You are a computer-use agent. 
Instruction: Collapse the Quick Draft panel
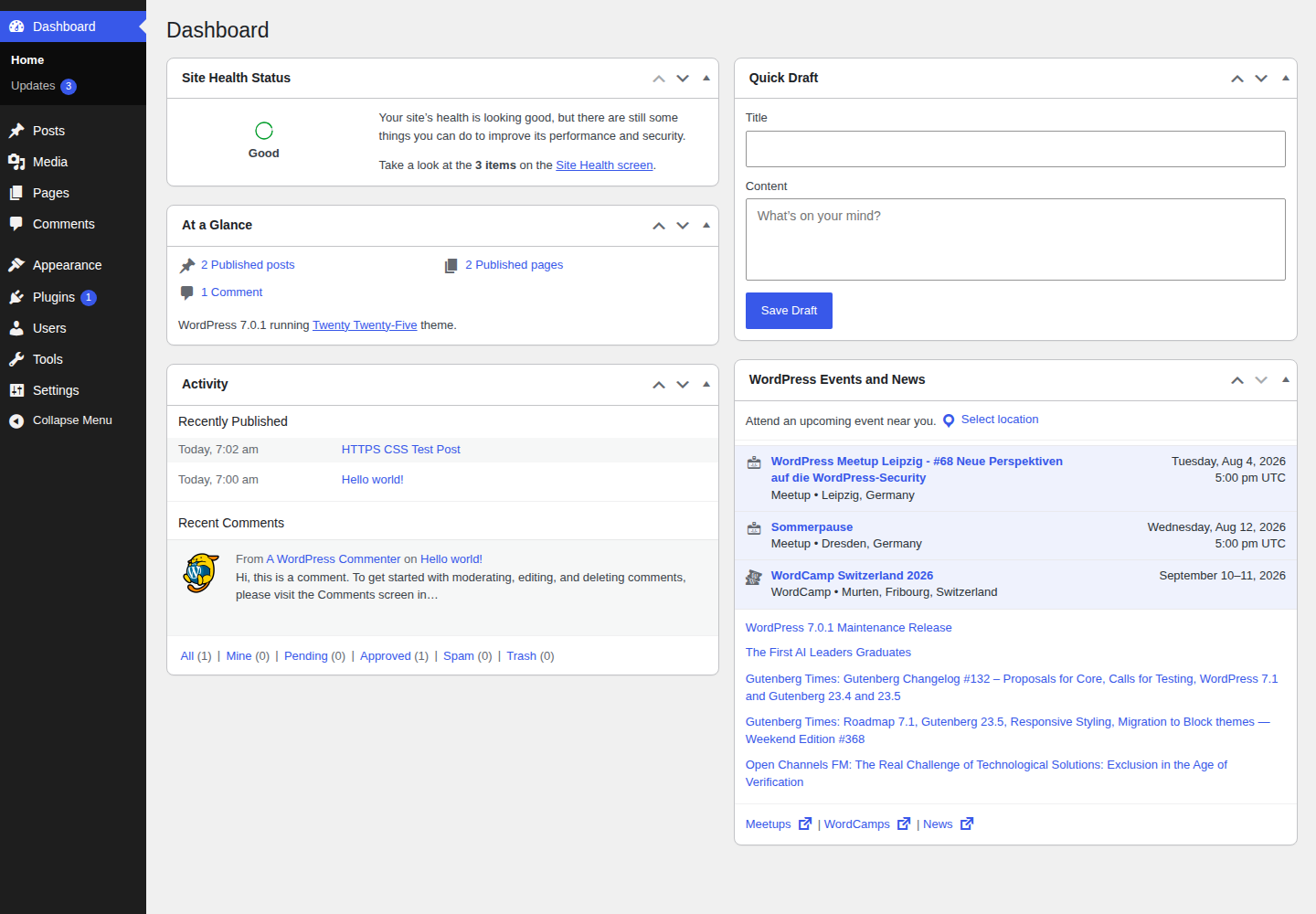[1286, 79]
